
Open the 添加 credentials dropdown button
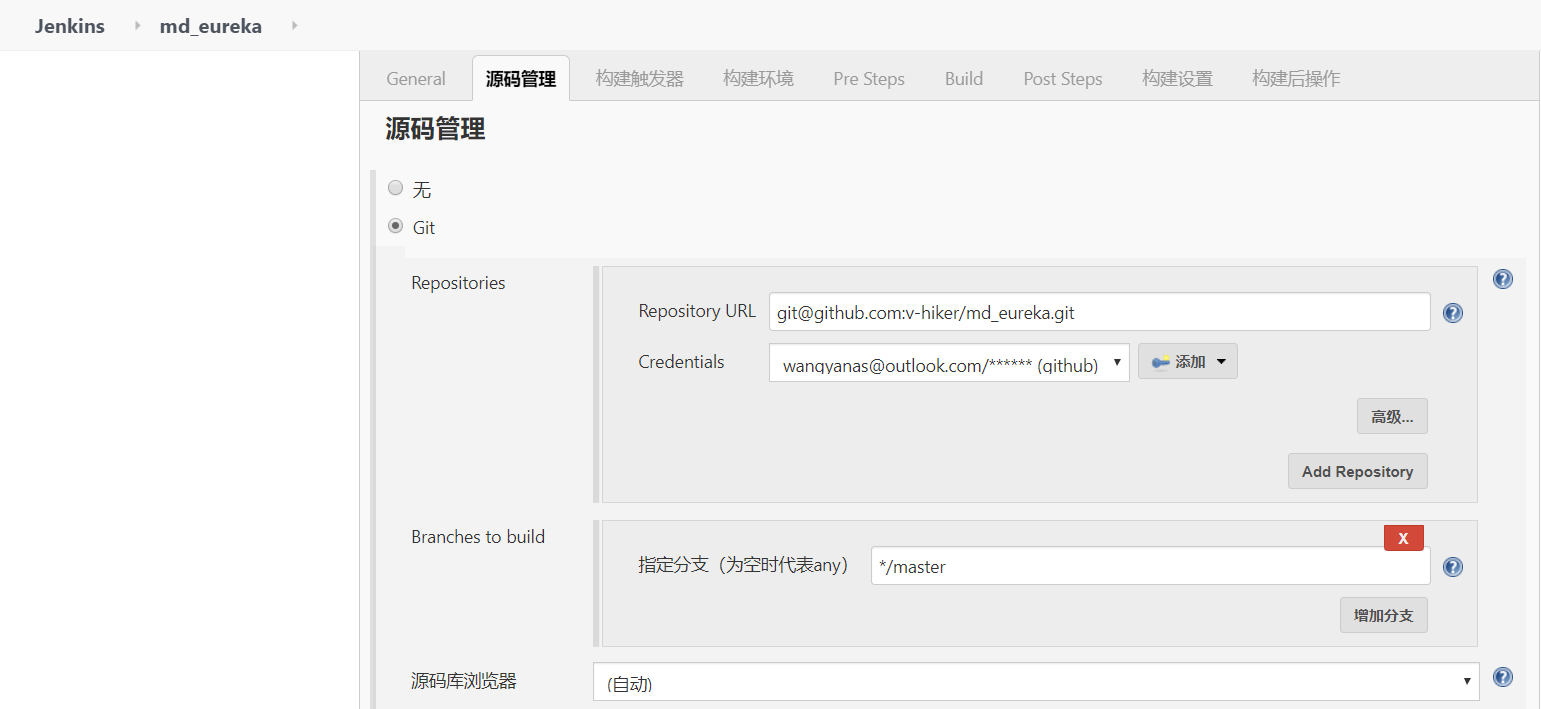pyautogui.click(x=1188, y=362)
